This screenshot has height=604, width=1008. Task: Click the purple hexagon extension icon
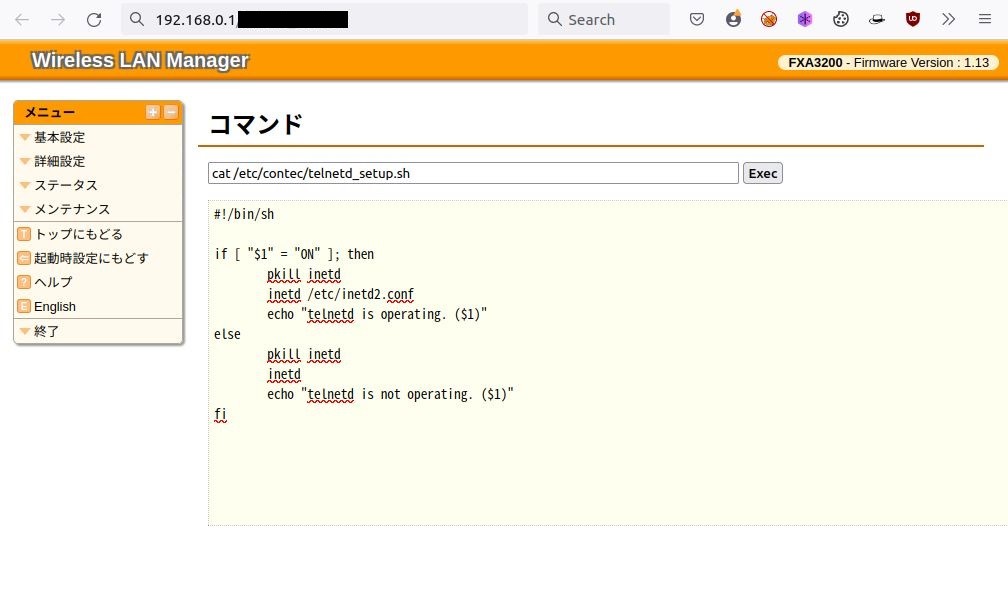click(805, 19)
